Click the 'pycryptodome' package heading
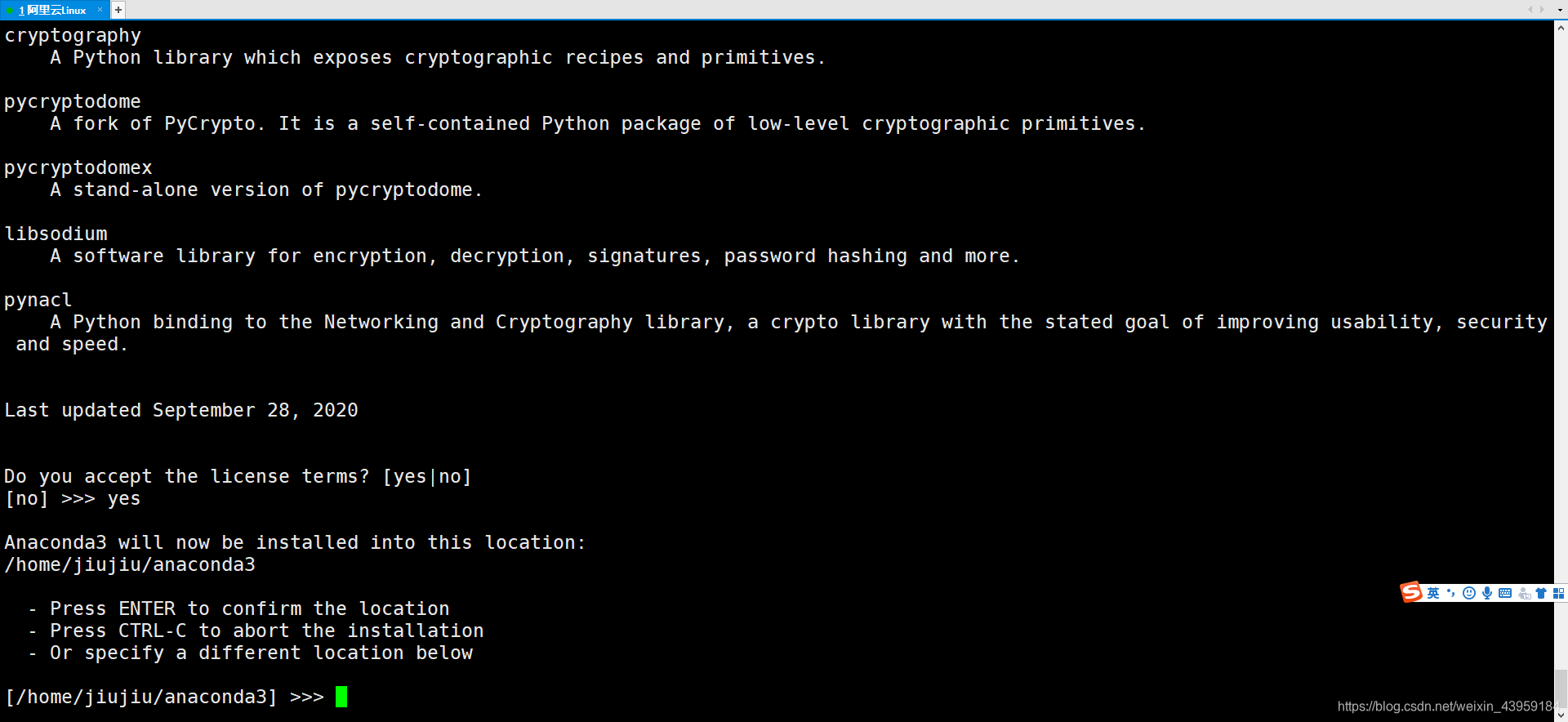Screen dimensions: 1568x722 73,101
